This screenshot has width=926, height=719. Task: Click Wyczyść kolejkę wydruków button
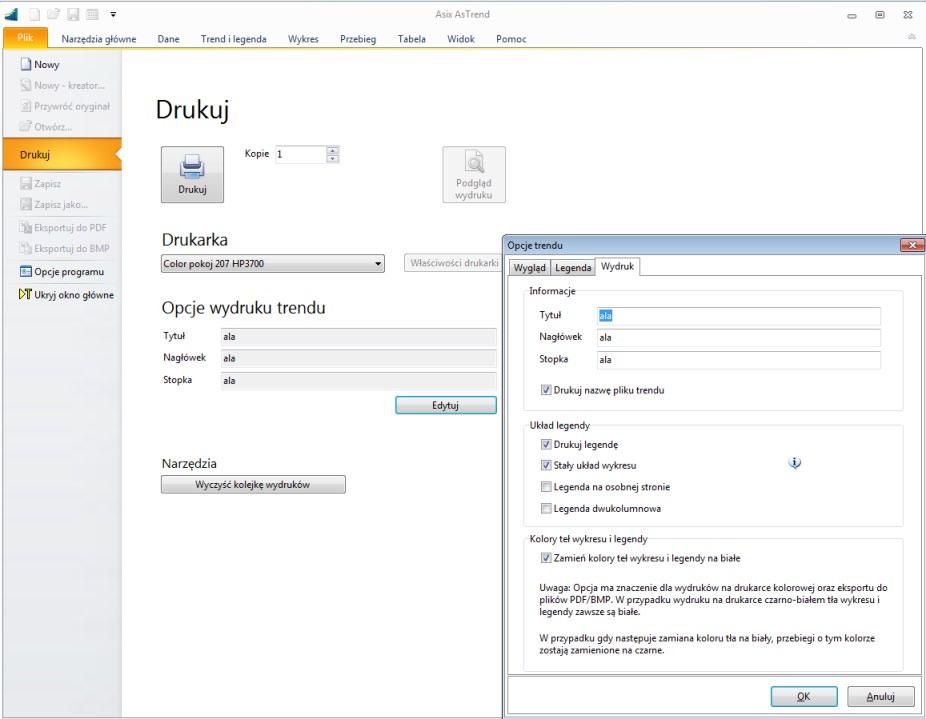253,484
